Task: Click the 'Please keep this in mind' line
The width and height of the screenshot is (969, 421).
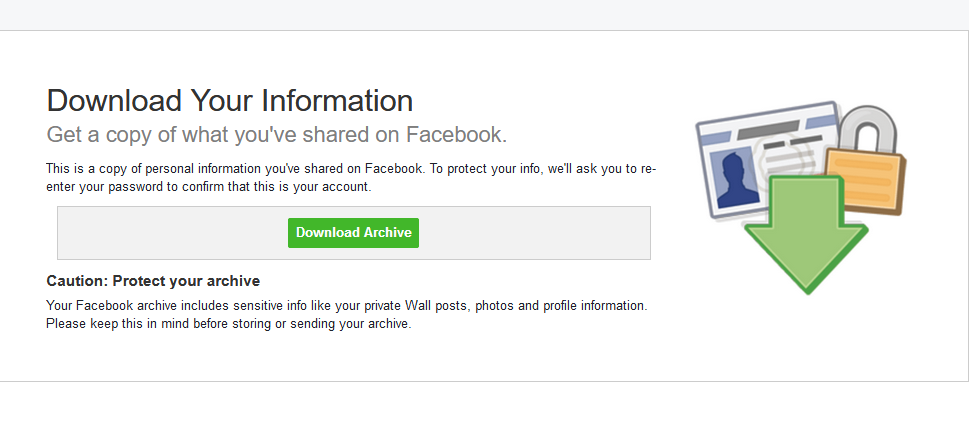Action: click(x=228, y=323)
